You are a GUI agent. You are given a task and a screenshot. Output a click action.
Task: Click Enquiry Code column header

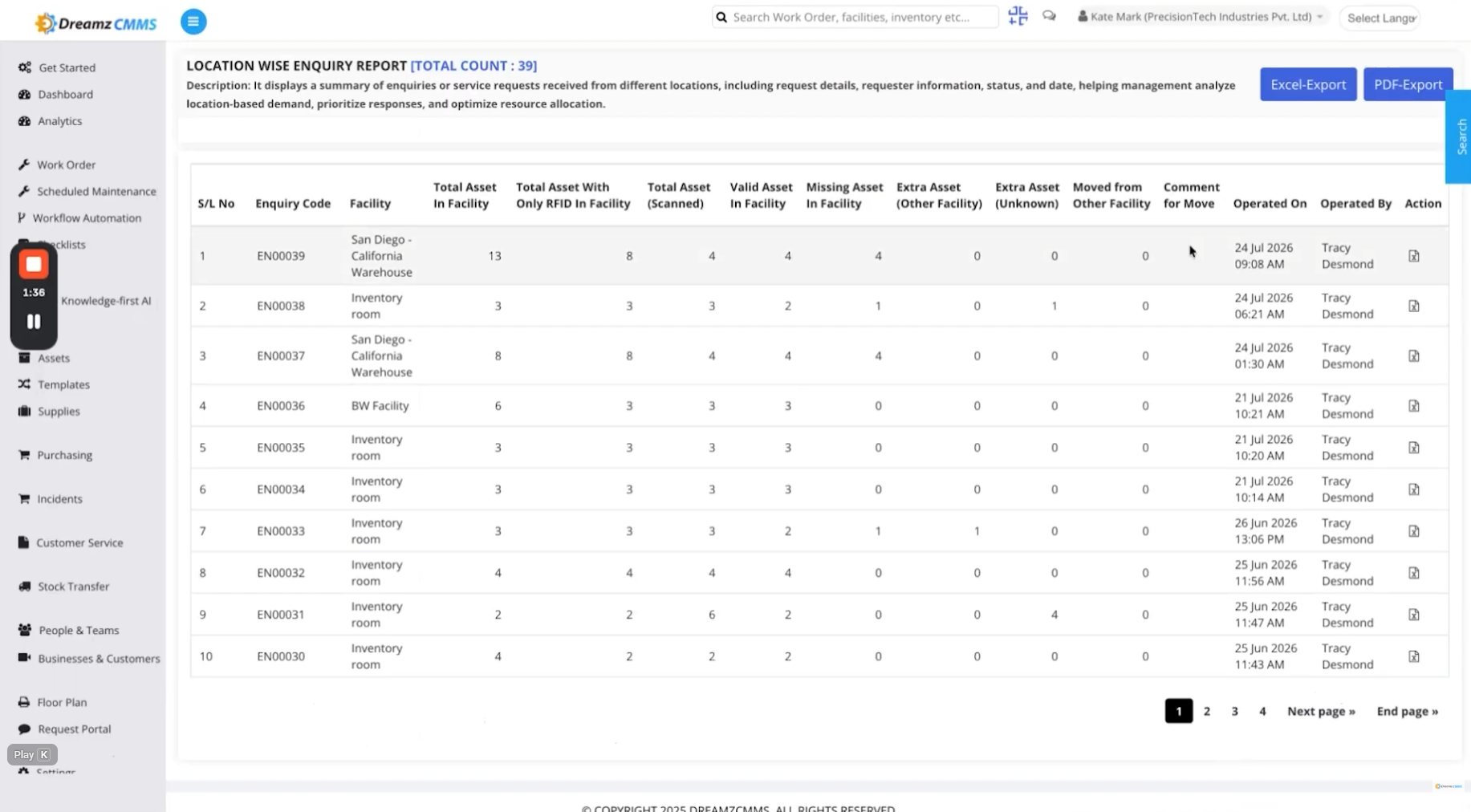coord(293,204)
